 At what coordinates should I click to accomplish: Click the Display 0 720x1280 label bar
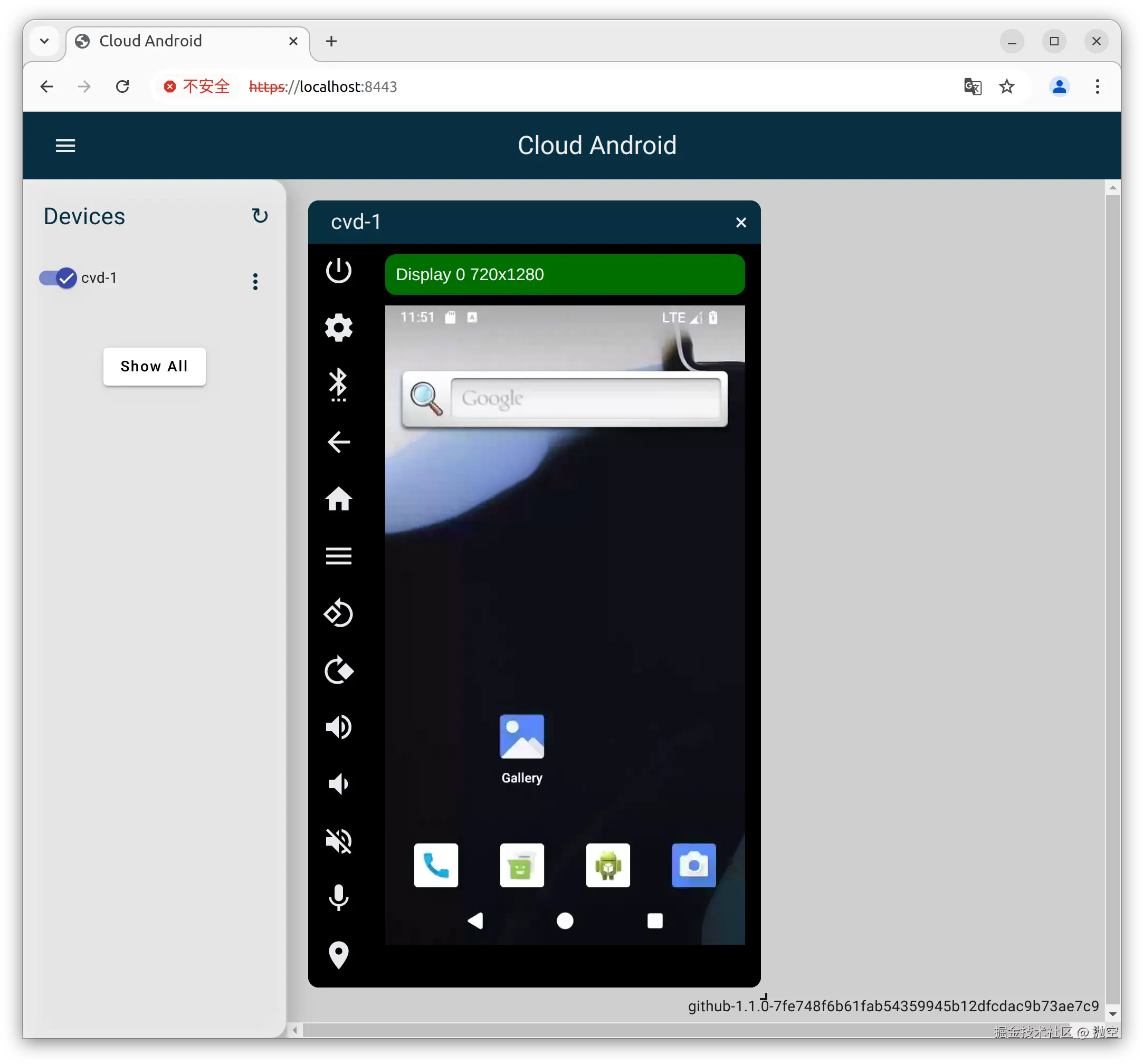[565, 275]
